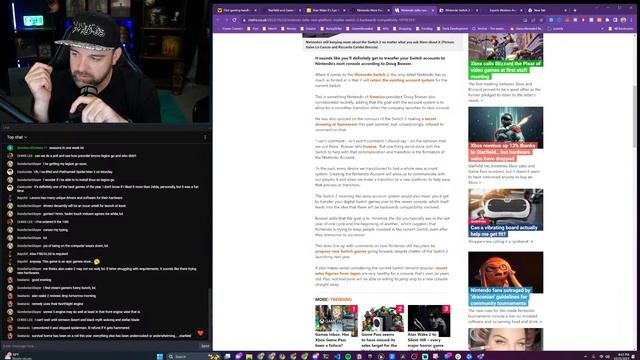
Task: Open the All Bookmarks folder
Action: tap(621, 29)
